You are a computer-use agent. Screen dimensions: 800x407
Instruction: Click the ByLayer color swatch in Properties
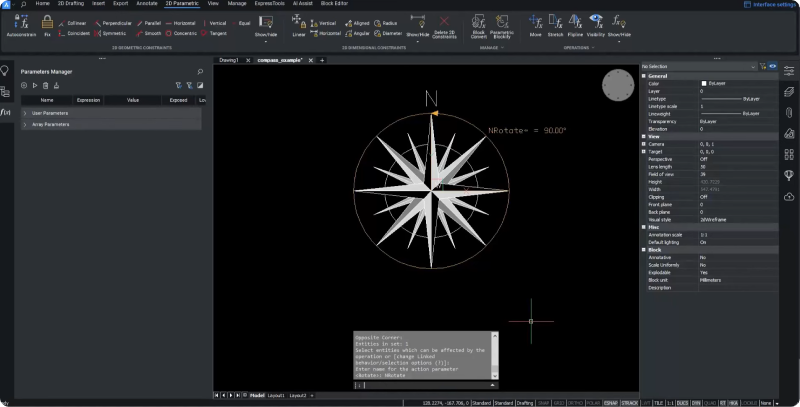point(704,83)
